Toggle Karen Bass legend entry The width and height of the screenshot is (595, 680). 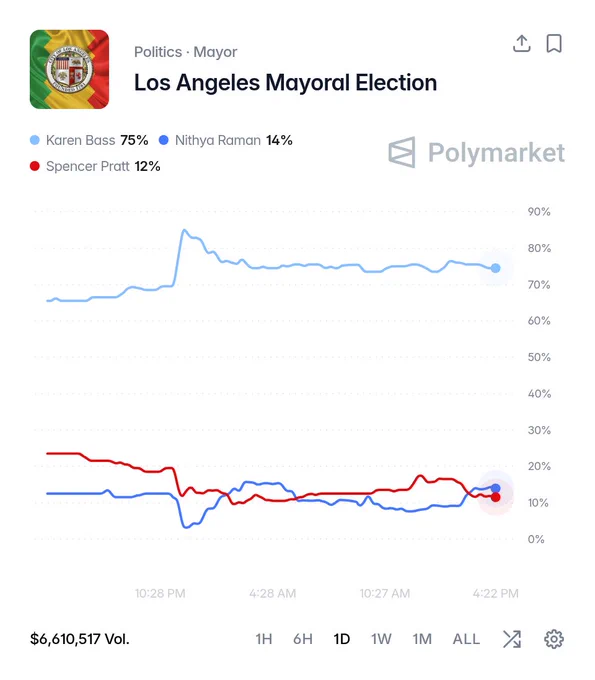tap(89, 140)
